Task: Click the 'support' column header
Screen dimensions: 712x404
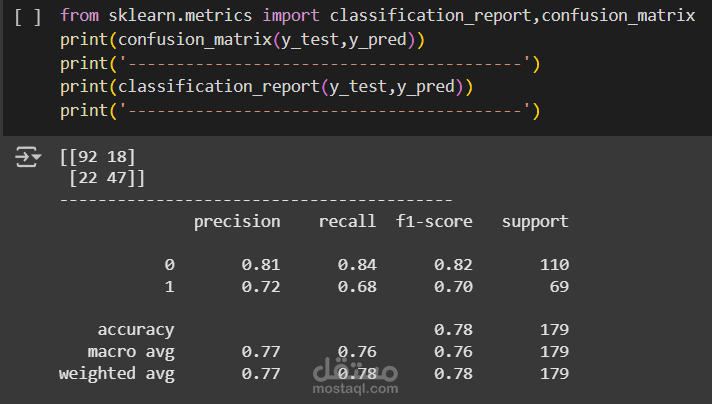Action: click(x=535, y=222)
